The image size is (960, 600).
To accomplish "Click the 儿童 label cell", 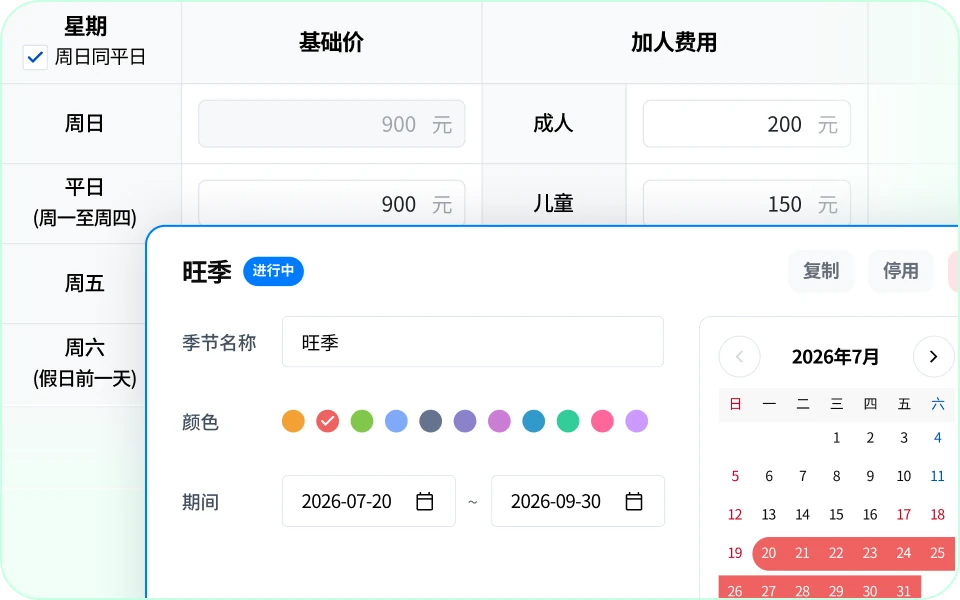I will 553,203.
